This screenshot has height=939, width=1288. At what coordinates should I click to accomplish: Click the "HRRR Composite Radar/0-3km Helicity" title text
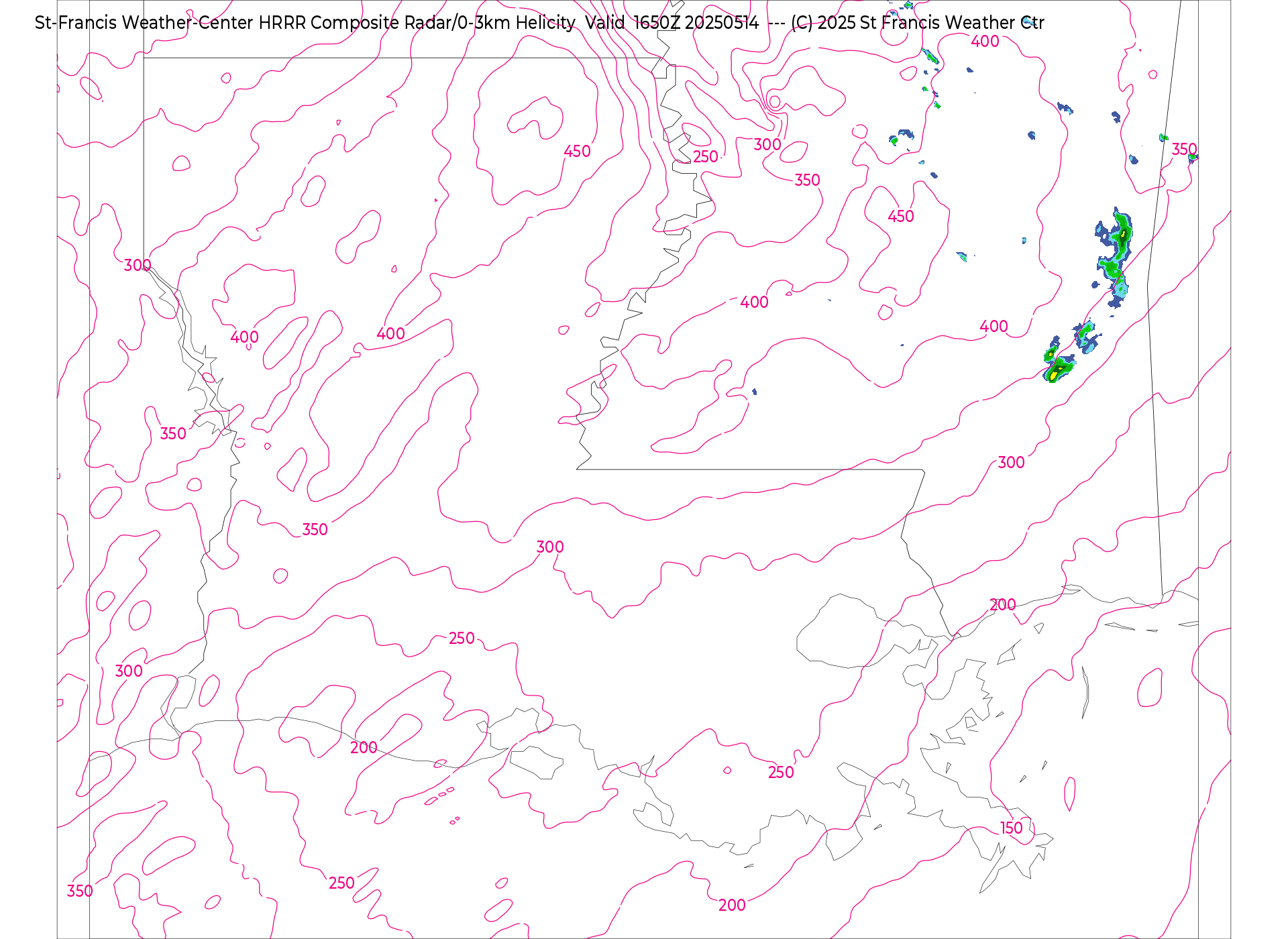pos(417,23)
